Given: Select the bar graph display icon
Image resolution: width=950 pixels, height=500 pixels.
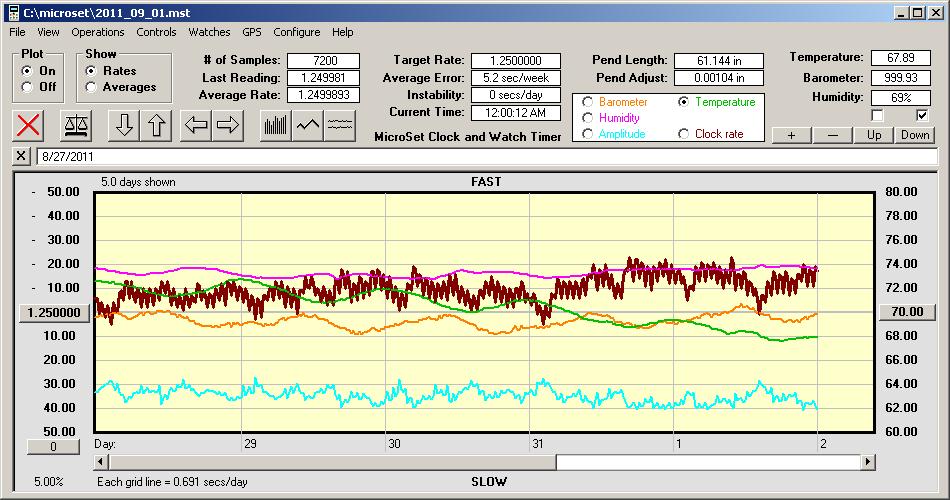Looking at the screenshot, I should (x=276, y=125).
